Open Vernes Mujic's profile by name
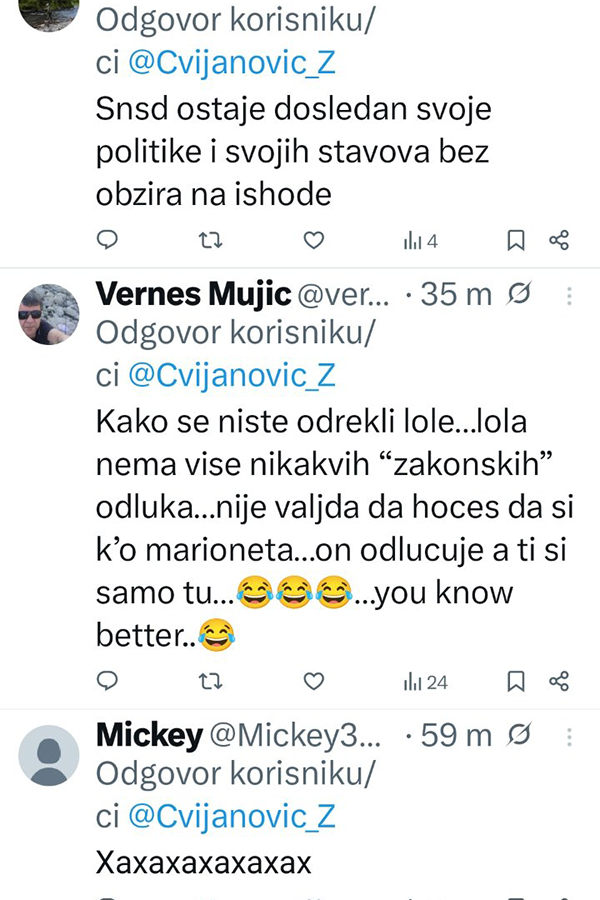The image size is (600, 900). pyautogui.click(x=192, y=294)
